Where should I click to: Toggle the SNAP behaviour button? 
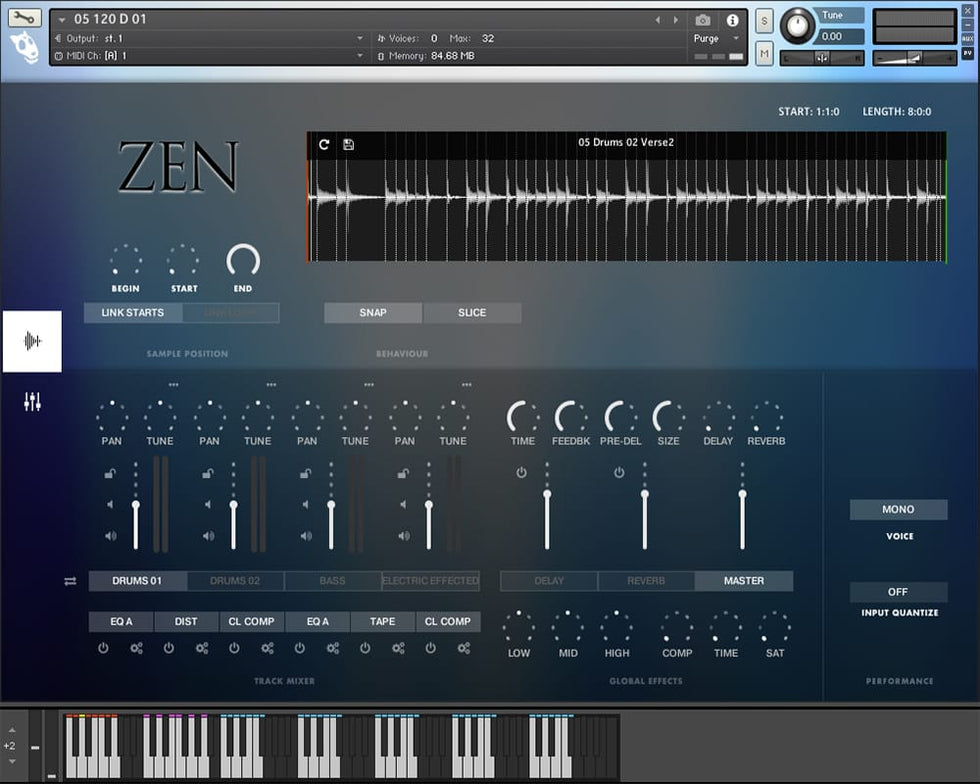372,312
